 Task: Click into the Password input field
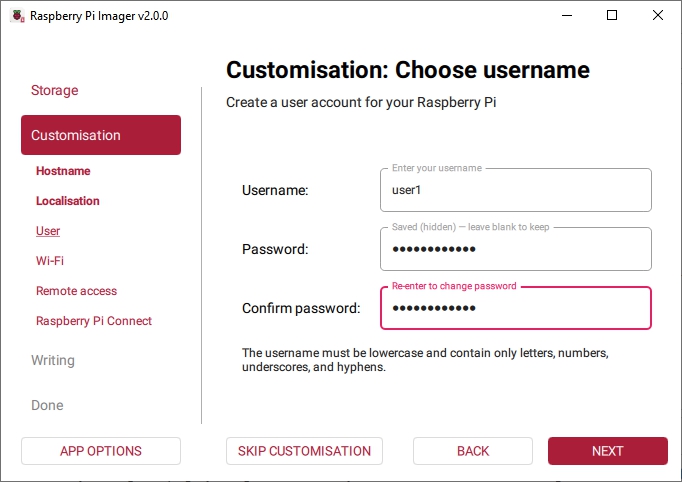(515, 249)
